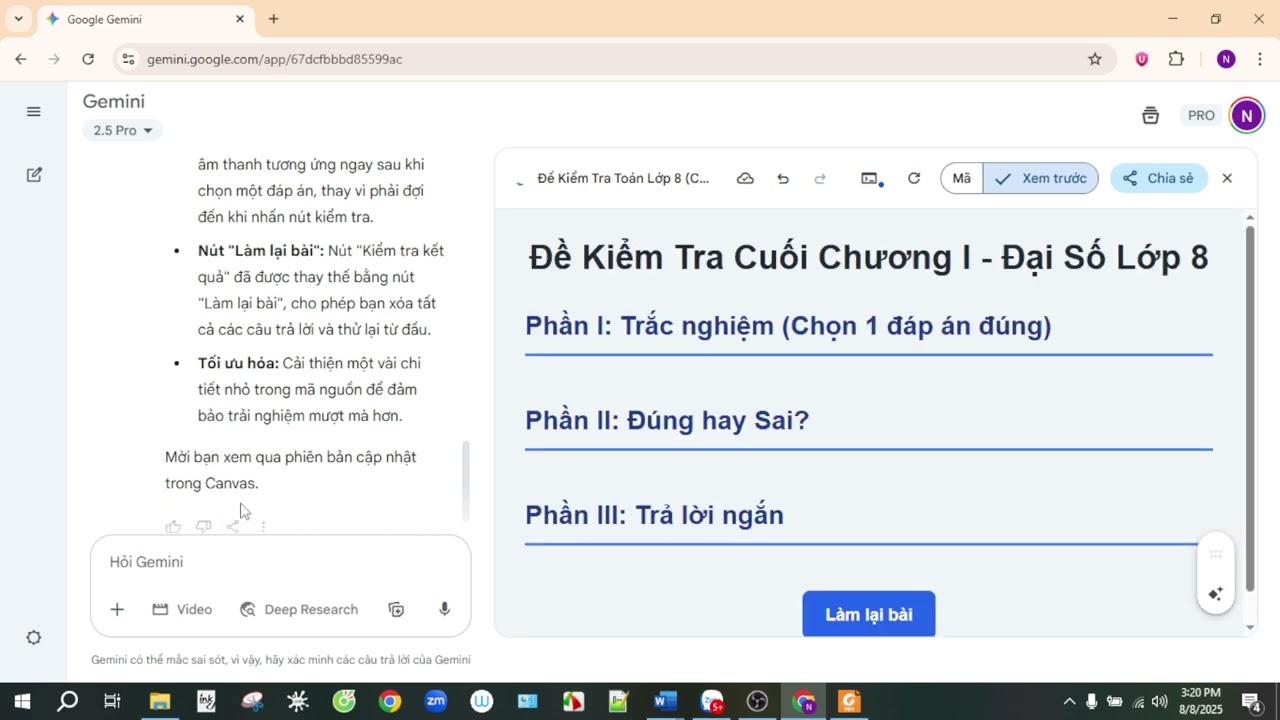Viewport: 1280px width, 720px height.
Task: Select the Deep Research tool
Action: 299,609
